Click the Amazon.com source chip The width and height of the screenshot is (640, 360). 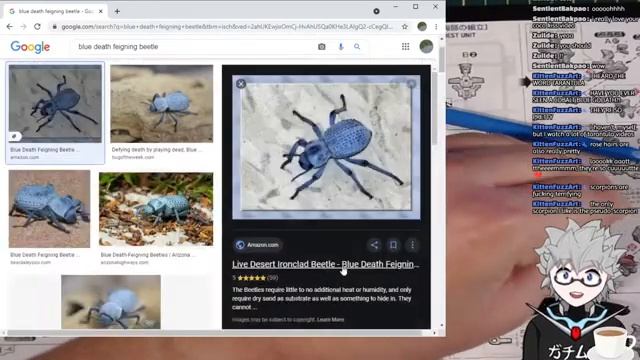pos(258,245)
